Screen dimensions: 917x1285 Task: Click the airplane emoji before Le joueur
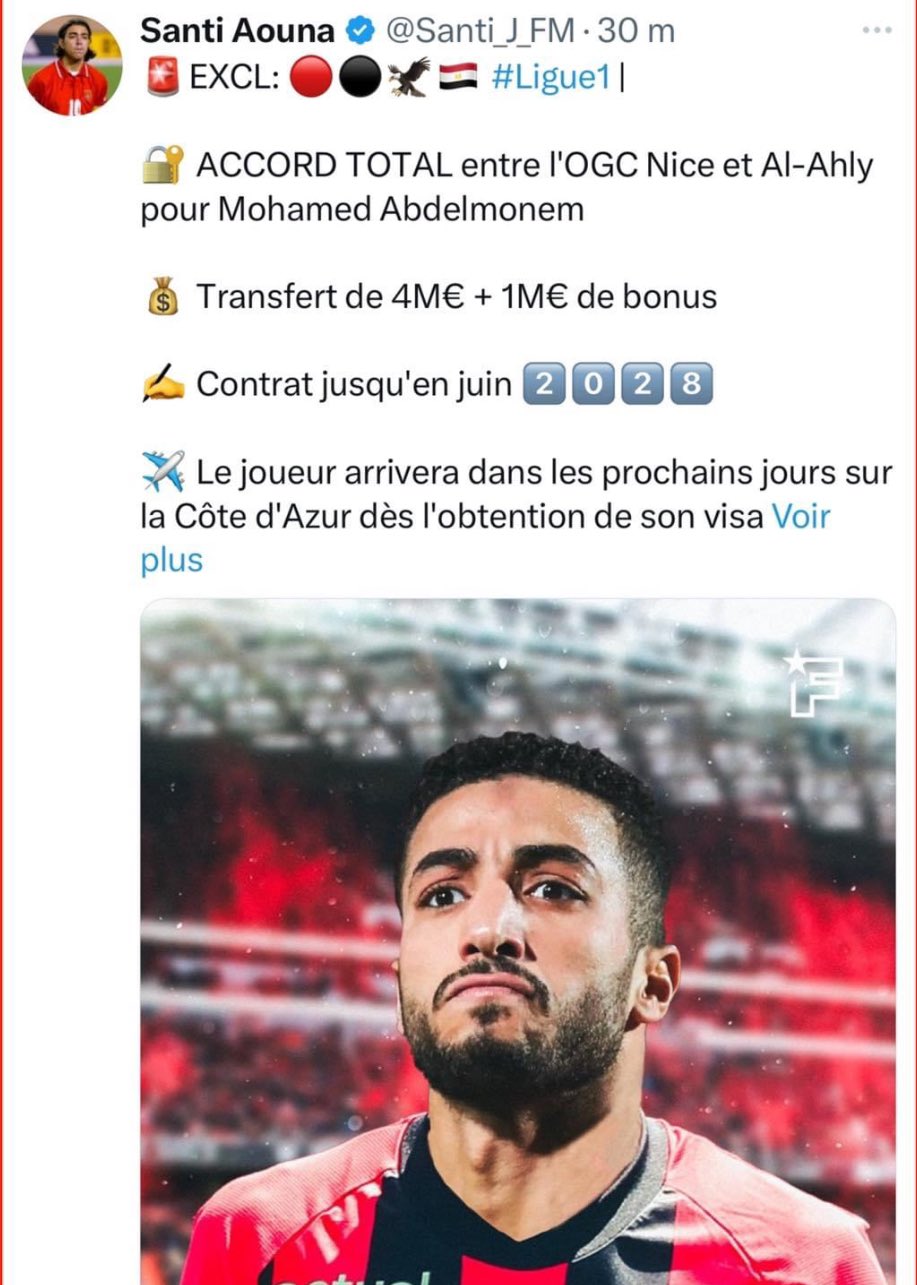pos(163,470)
